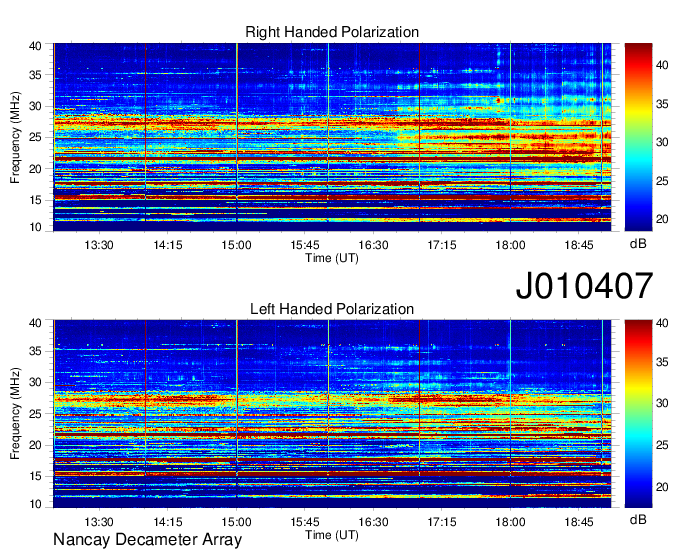Image resolution: width=680 pixels, height=552 pixels.
Task: Click the 17:15 time tick under Right Handed plot
Action: tap(442, 245)
